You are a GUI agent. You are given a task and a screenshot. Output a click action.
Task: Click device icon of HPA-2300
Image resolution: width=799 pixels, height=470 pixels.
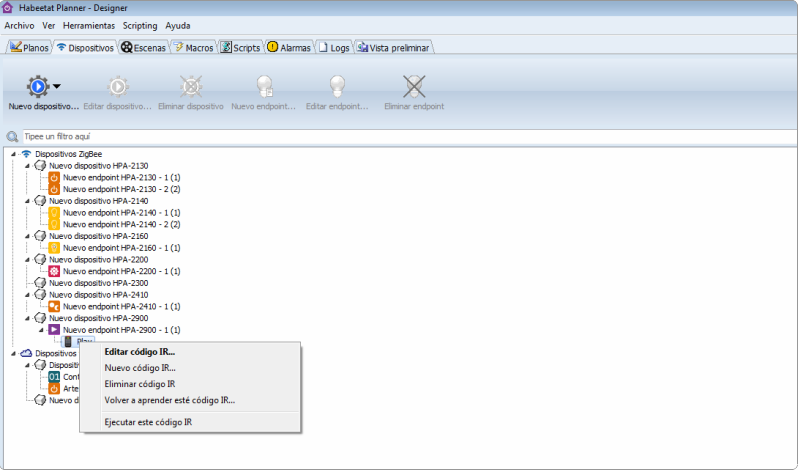click(40, 283)
